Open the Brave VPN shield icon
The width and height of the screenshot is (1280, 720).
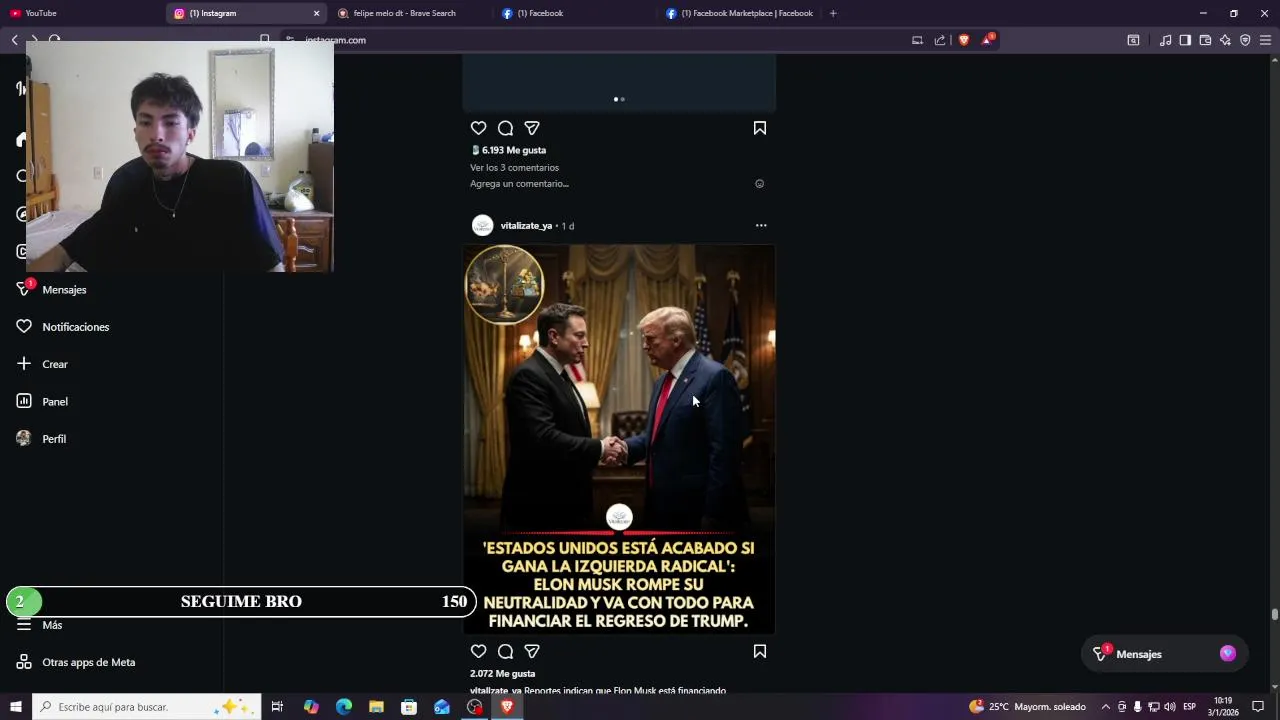point(1245,40)
